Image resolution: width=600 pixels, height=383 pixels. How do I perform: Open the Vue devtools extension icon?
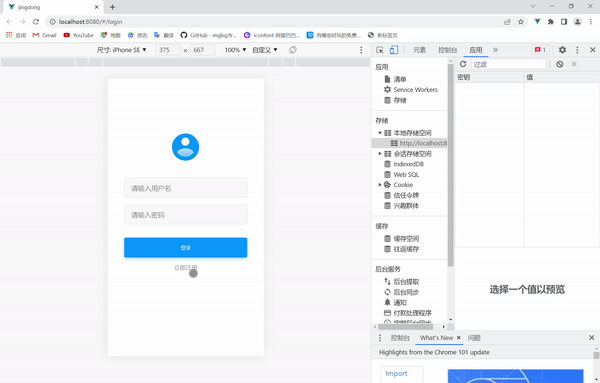(537, 21)
